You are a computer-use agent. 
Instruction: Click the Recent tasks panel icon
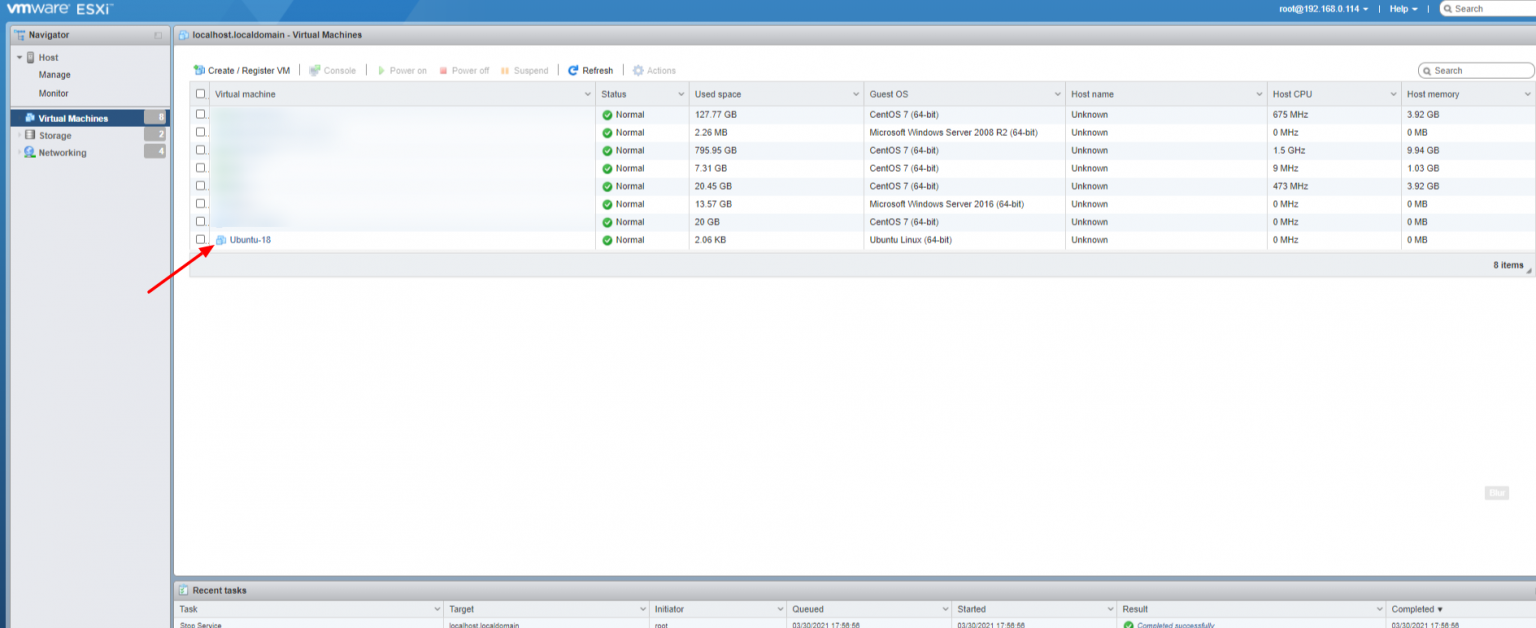point(184,590)
